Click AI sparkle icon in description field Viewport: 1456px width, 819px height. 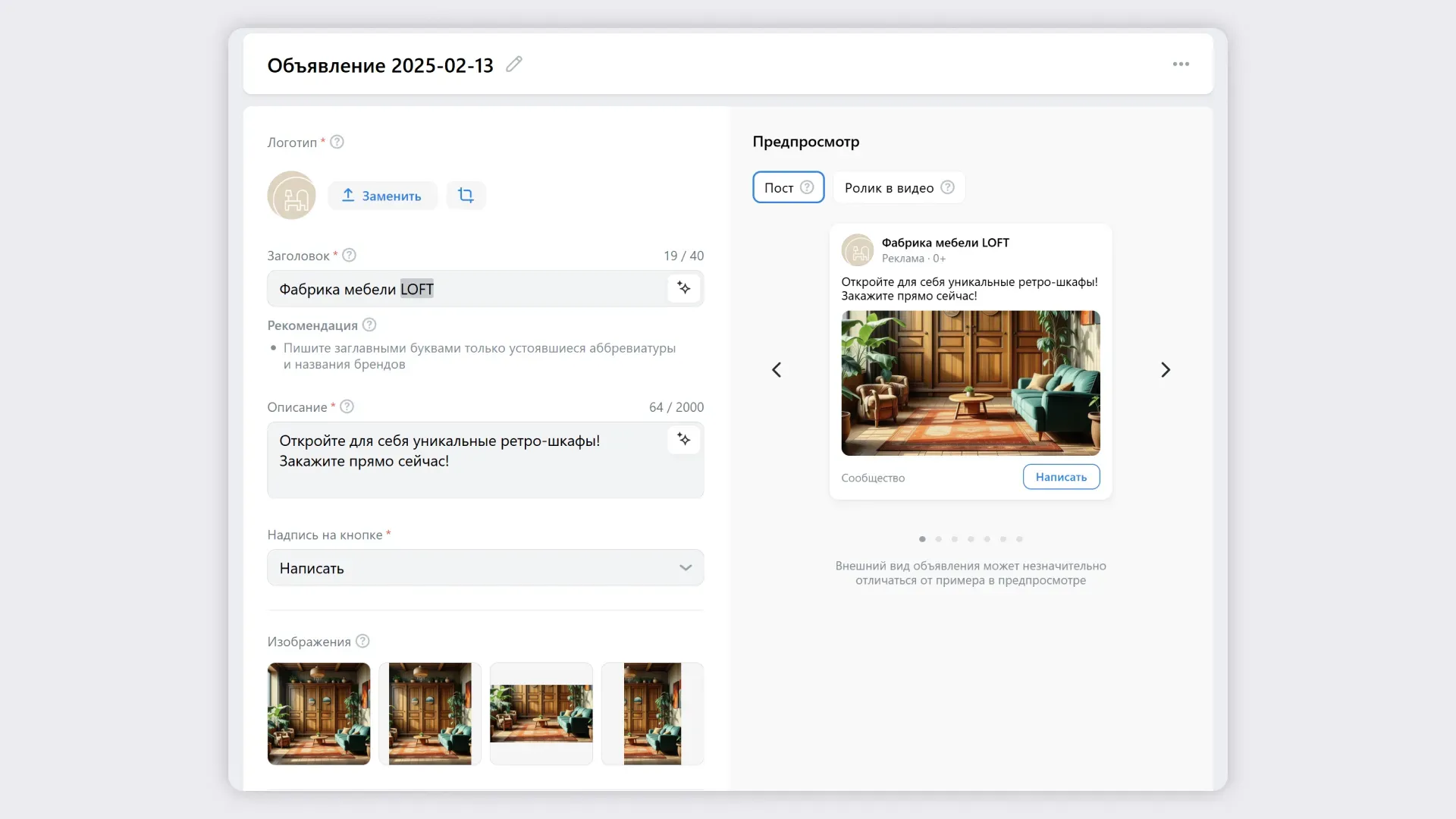[x=683, y=440]
